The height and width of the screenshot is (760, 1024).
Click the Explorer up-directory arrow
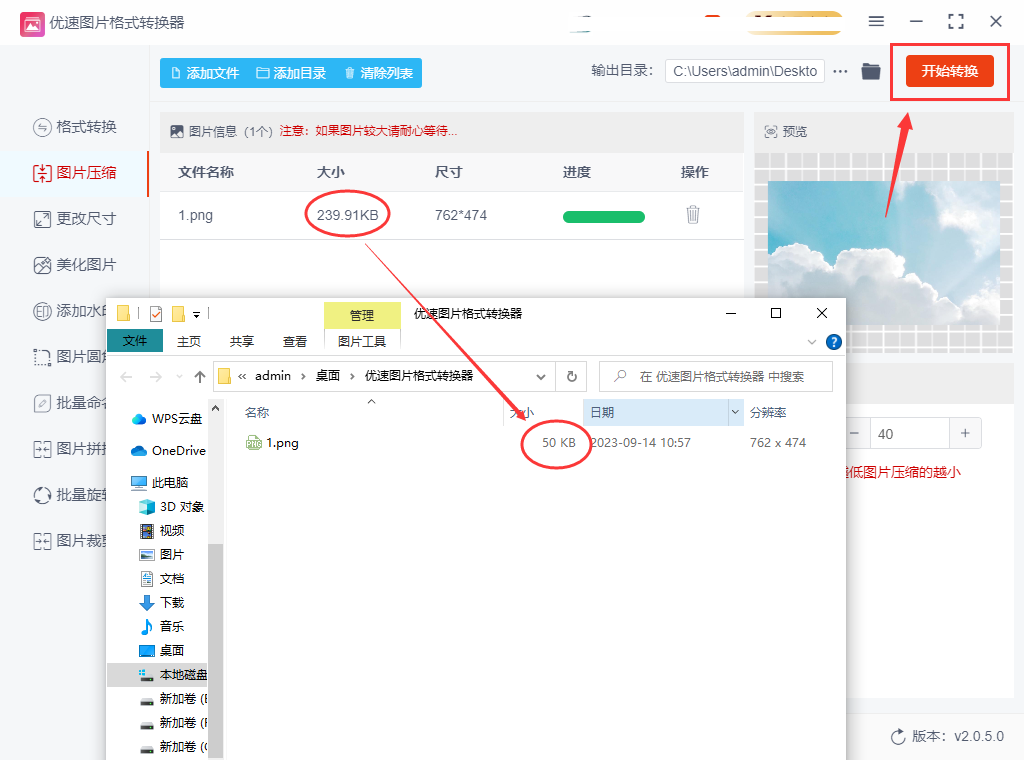[200, 377]
